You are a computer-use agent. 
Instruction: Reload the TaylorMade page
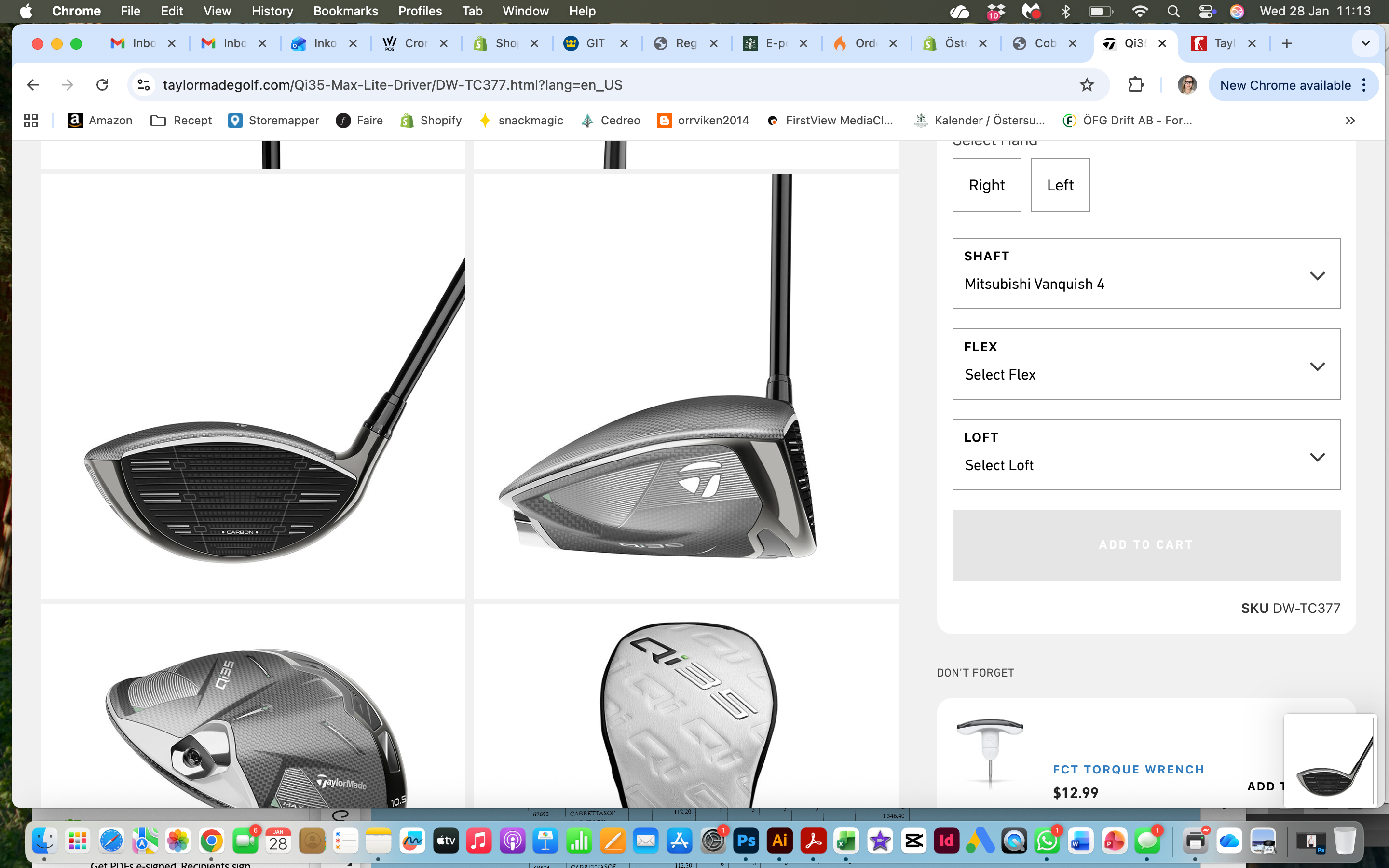coord(102,85)
